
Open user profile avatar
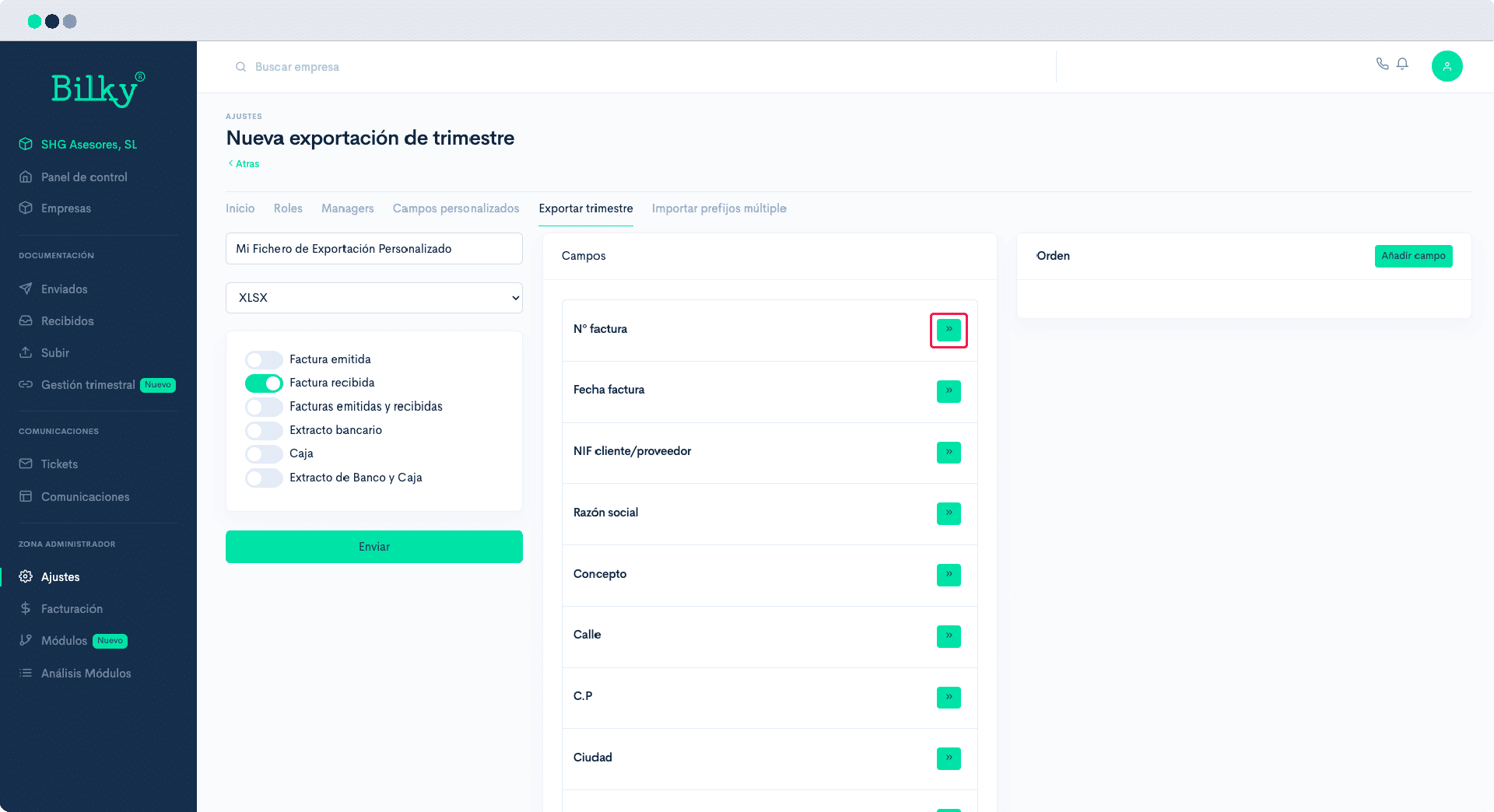pos(1447,66)
